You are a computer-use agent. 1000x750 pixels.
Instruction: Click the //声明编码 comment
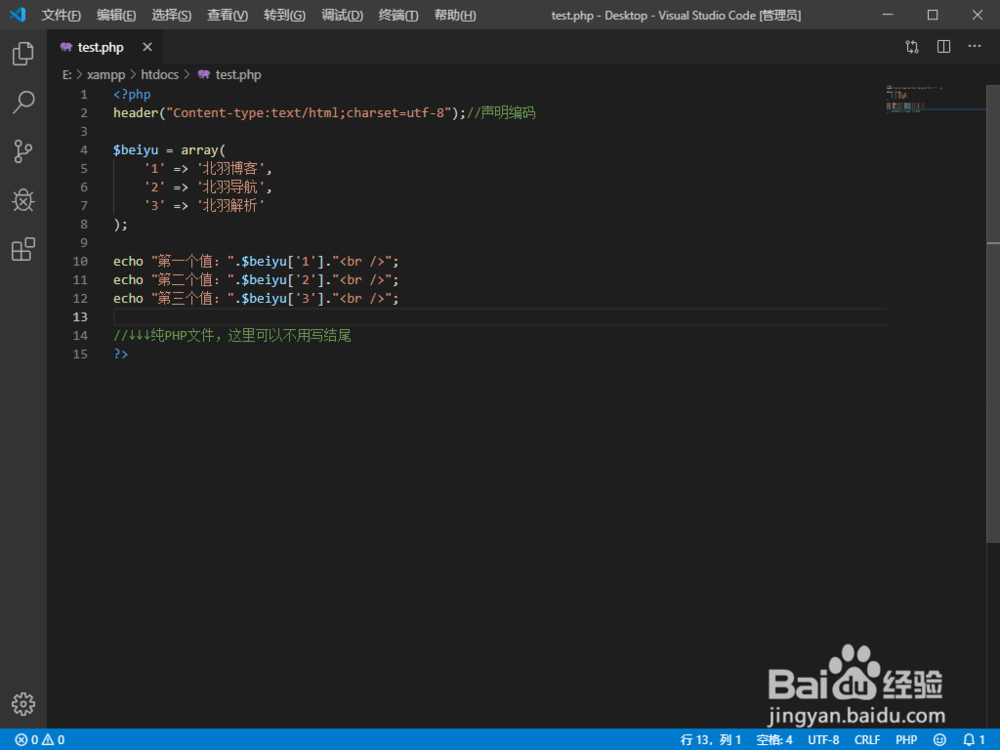click(x=501, y=113)
